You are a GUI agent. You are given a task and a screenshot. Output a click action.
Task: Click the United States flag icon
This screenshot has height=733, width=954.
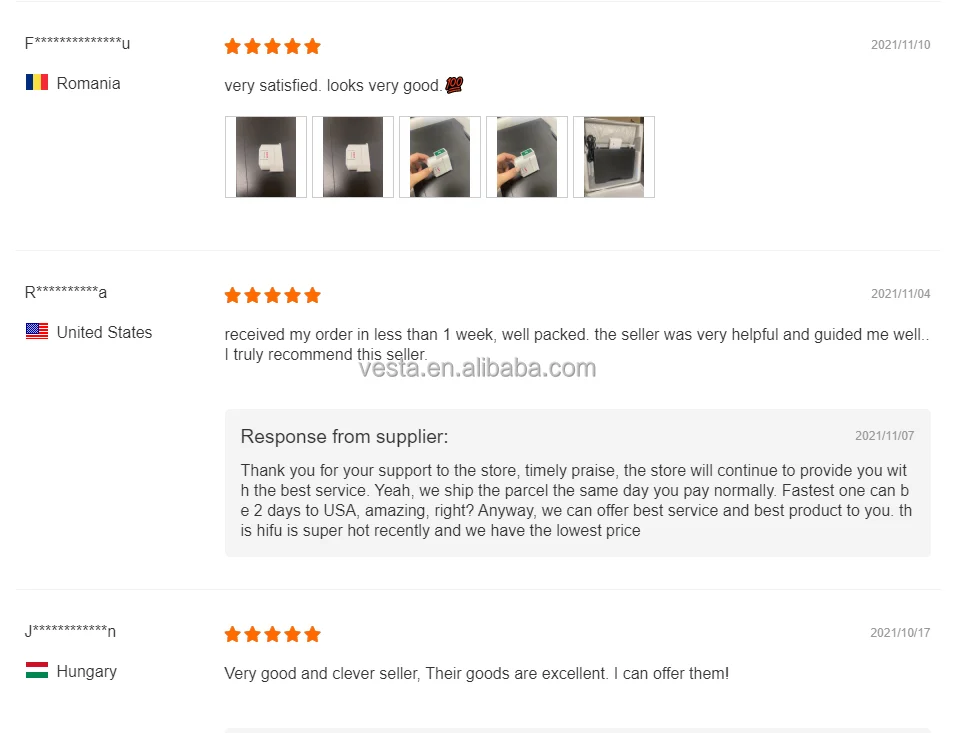tap(37, 332)
